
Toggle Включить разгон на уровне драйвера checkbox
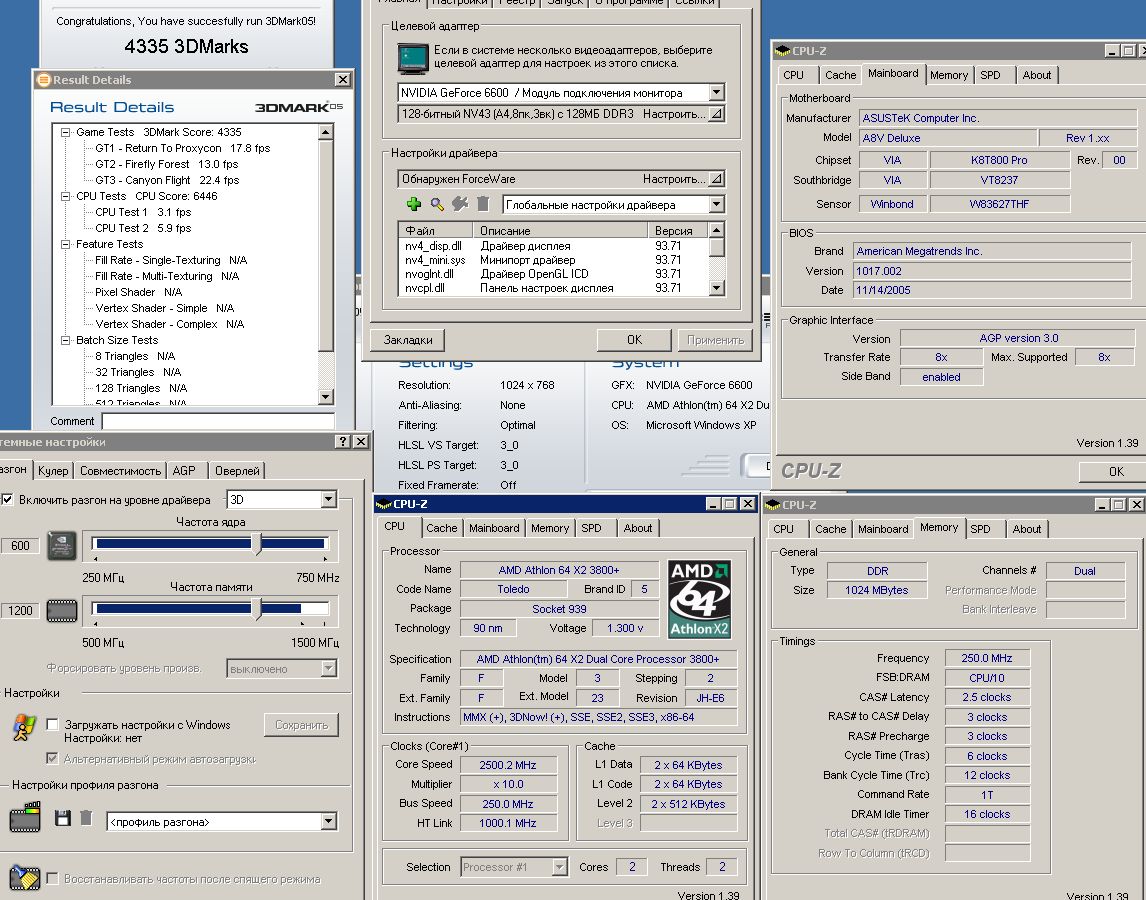point(7,499)
